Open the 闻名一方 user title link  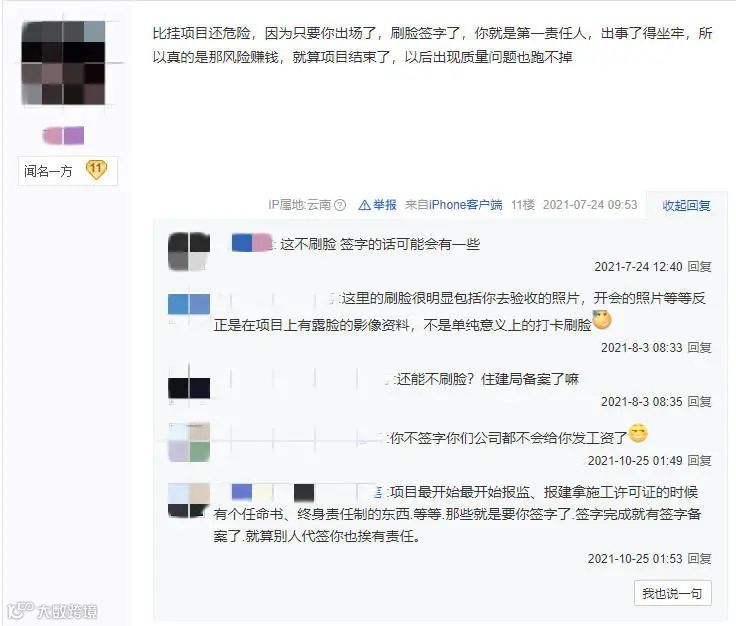point(48,171)
